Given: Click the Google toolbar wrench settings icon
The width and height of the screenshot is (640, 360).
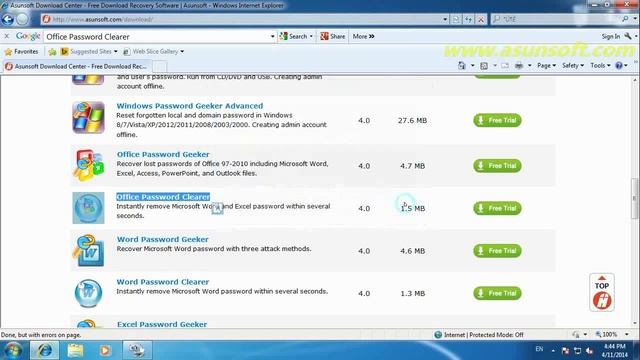Looking at the screenshot, I should (628, 36).
